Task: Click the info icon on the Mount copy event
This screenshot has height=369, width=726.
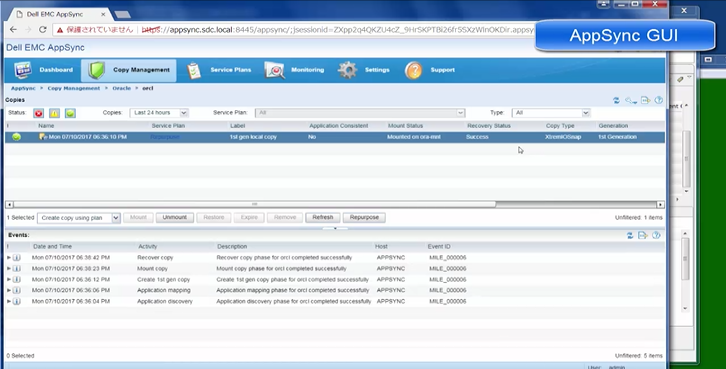Action: pos(17,269)
